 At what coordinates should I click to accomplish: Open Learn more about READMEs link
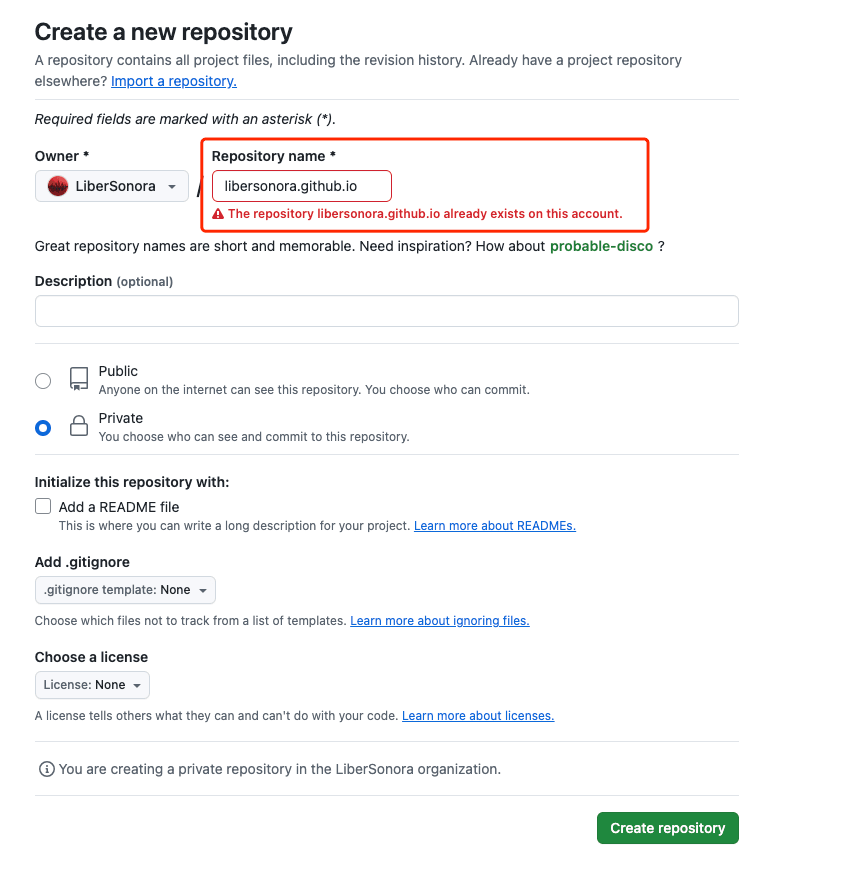tap(495, 526)
